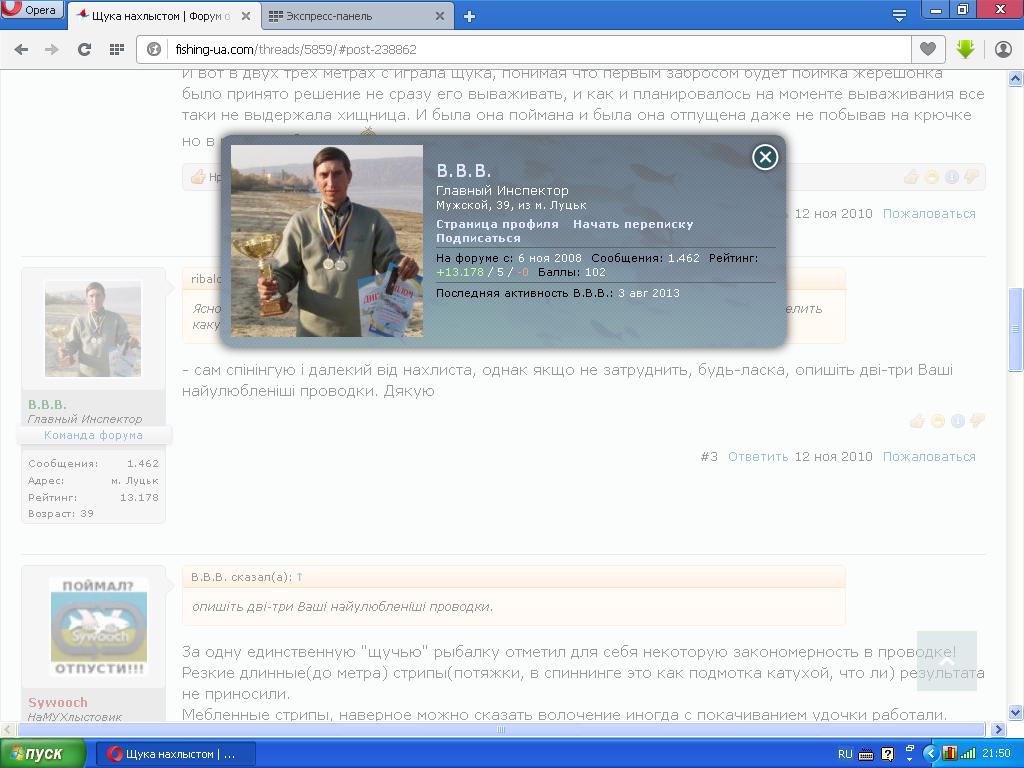Click the scroll-to-top arrow button

click(x=946, y=661)
